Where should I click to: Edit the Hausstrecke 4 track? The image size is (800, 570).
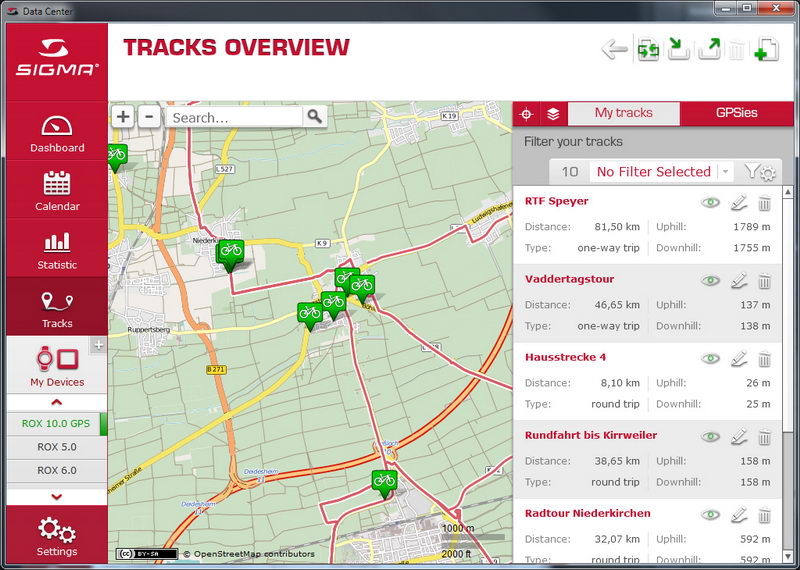tap(739, 359)
